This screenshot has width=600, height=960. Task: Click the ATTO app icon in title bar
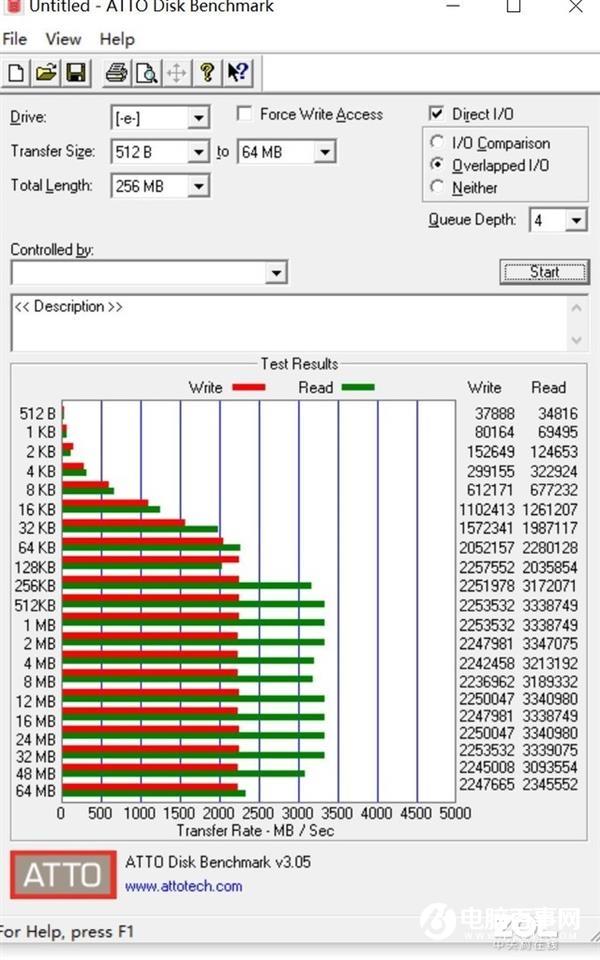(15, 6)
